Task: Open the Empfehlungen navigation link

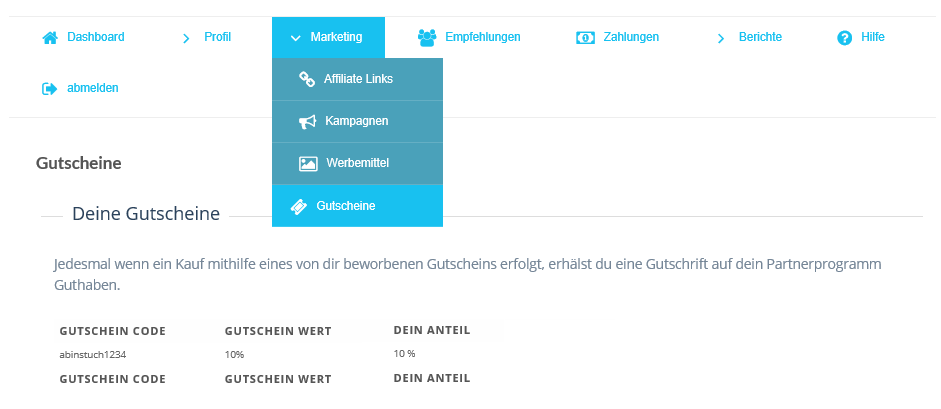Action: (x=483, y=37)
